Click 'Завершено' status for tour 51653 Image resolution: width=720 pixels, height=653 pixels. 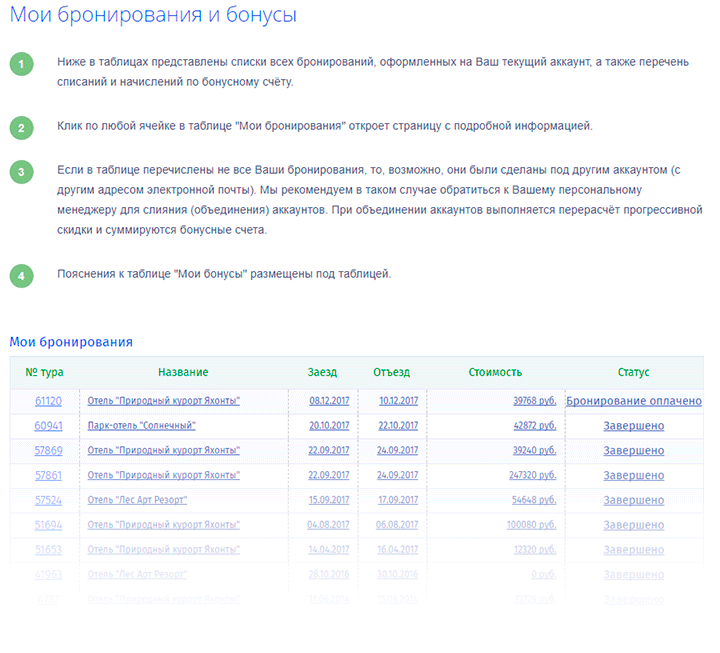point(634,550)
